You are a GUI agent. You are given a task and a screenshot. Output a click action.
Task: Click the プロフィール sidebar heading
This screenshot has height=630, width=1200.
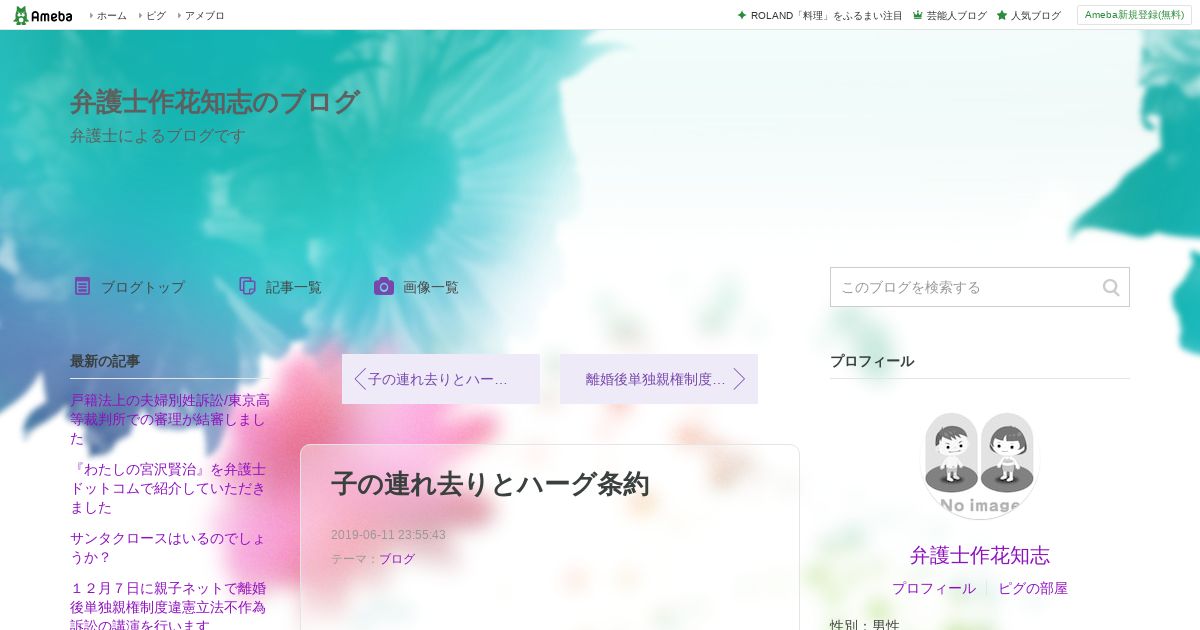point(872,361)
